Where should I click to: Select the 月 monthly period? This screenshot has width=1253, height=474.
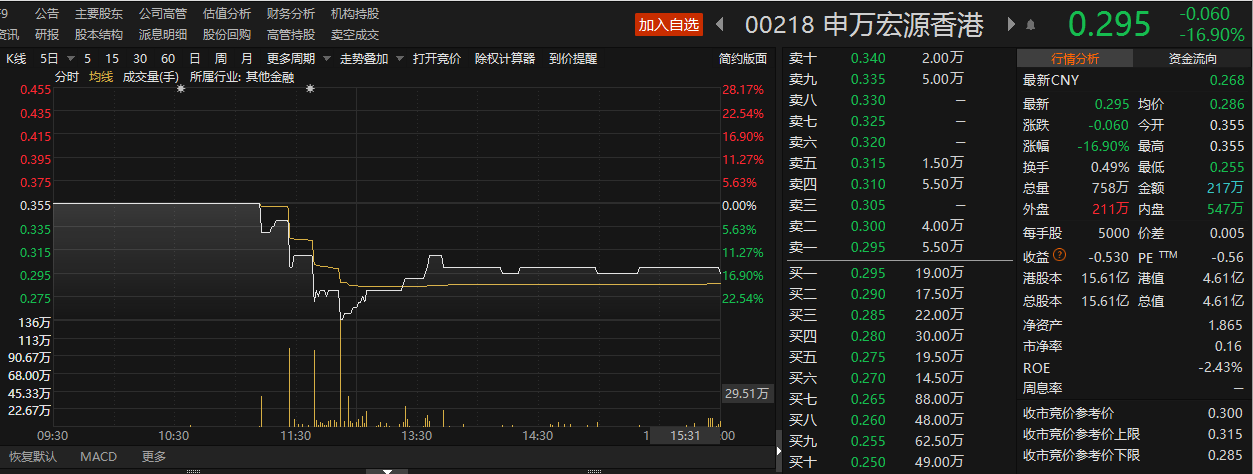coord(247,59)
